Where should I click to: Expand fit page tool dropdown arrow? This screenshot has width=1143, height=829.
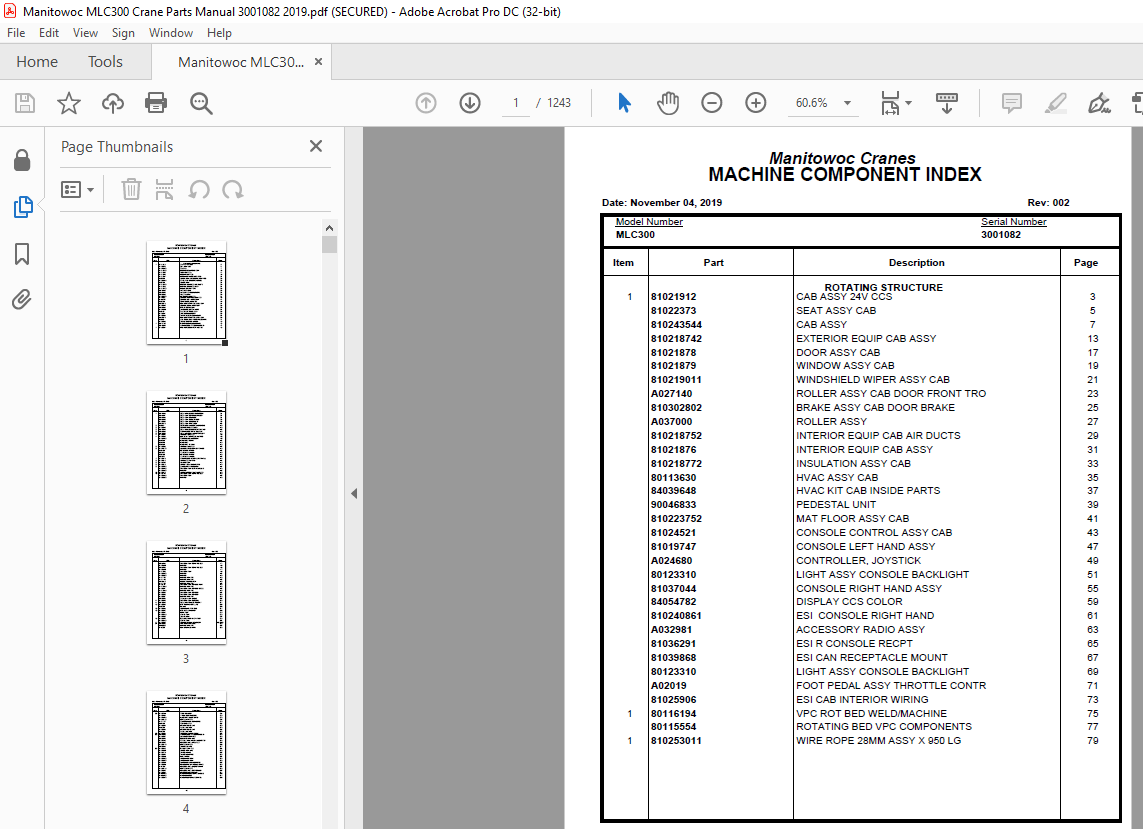[x=908, y=103]
